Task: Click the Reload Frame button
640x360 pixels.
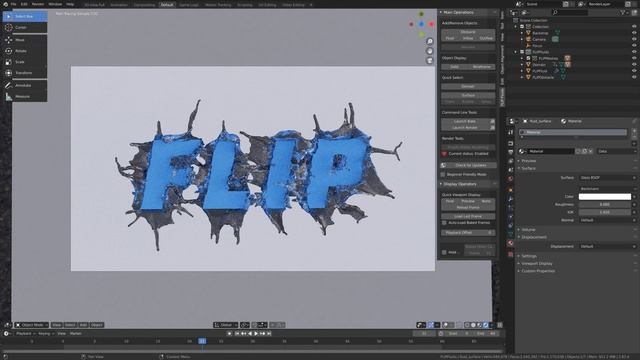Action: [x=468, y=207]
